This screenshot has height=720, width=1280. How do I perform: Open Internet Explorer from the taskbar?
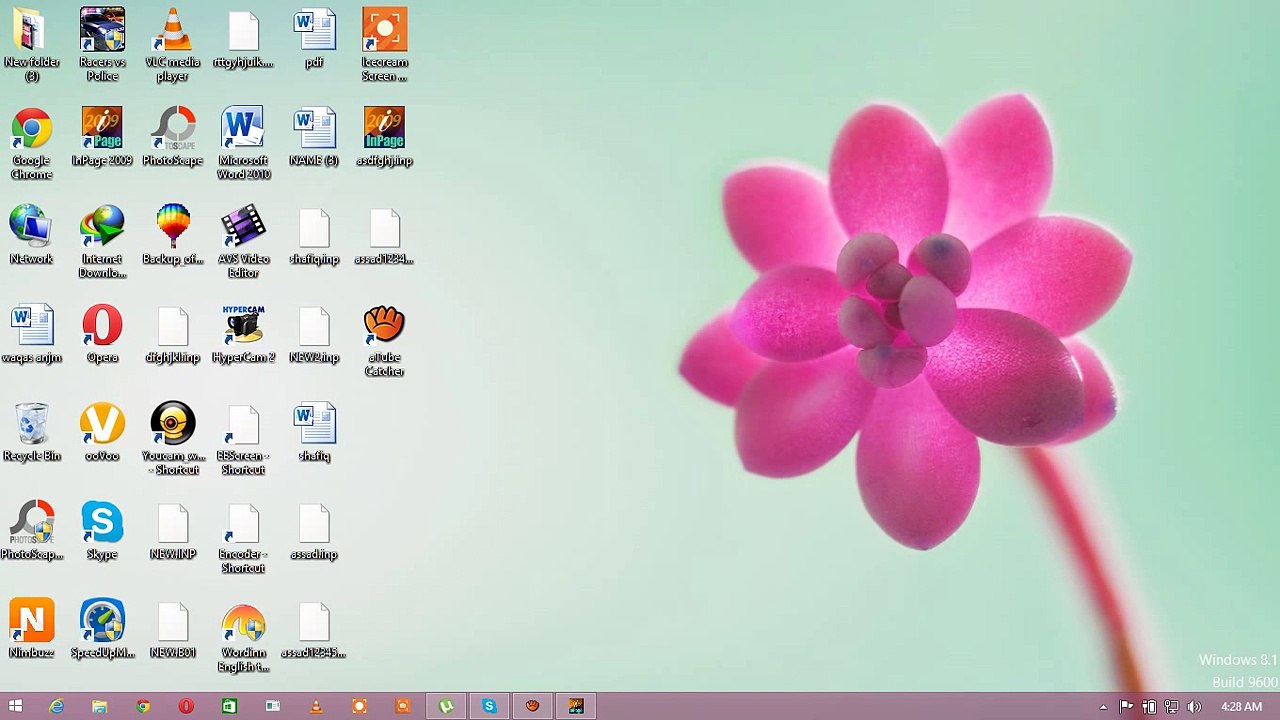click(x=56, y=706)
